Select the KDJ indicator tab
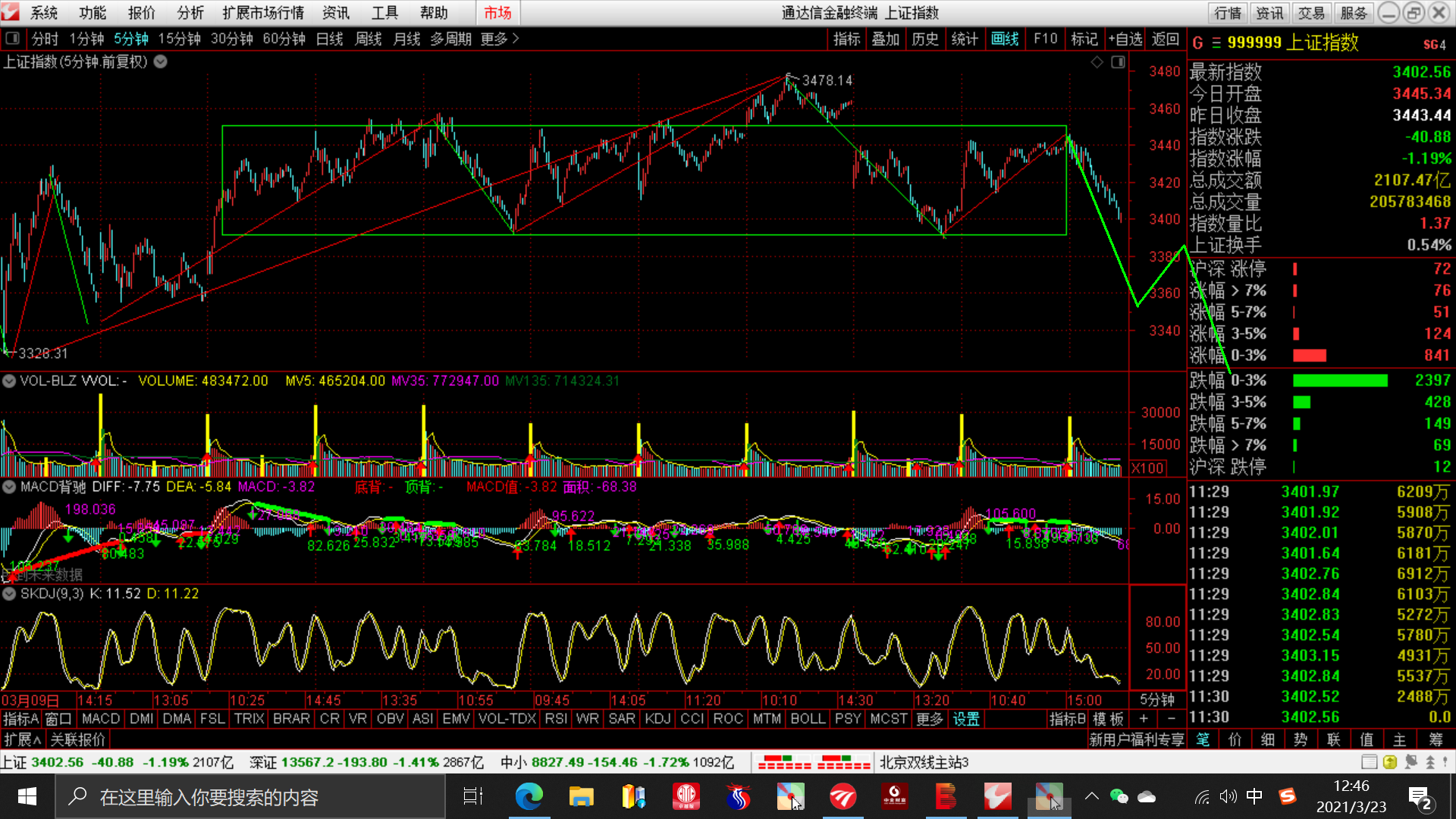 657,719
